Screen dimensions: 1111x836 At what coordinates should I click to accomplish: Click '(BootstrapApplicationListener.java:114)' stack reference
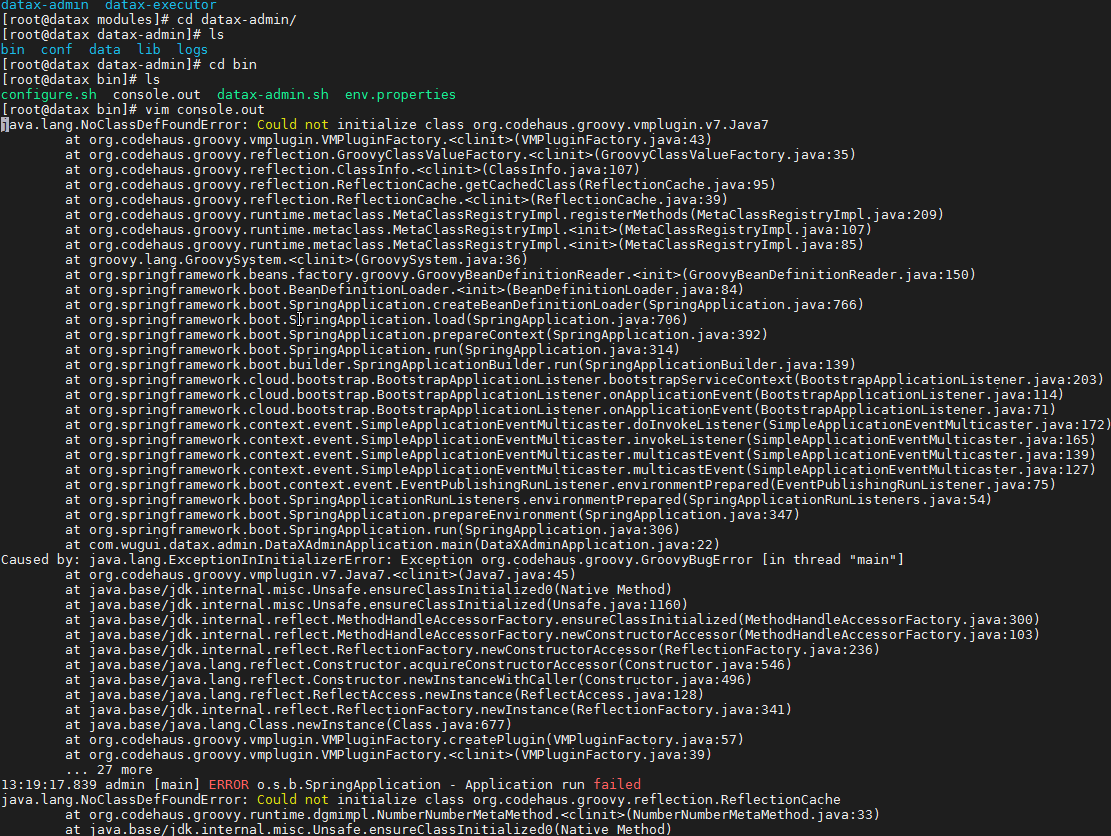tap(908, 395)
